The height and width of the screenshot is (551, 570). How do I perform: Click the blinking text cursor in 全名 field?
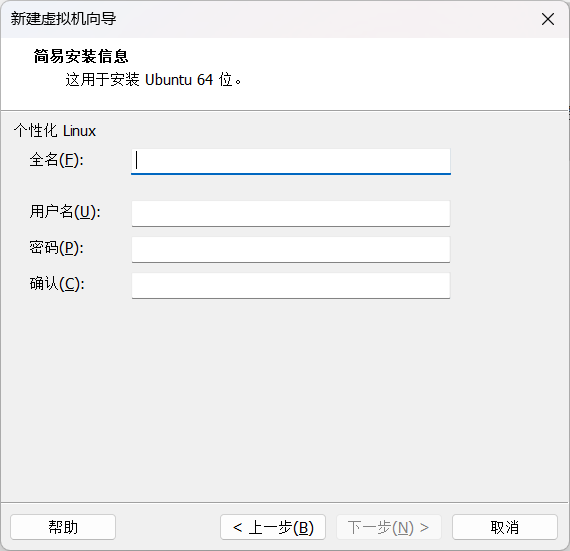137,160
